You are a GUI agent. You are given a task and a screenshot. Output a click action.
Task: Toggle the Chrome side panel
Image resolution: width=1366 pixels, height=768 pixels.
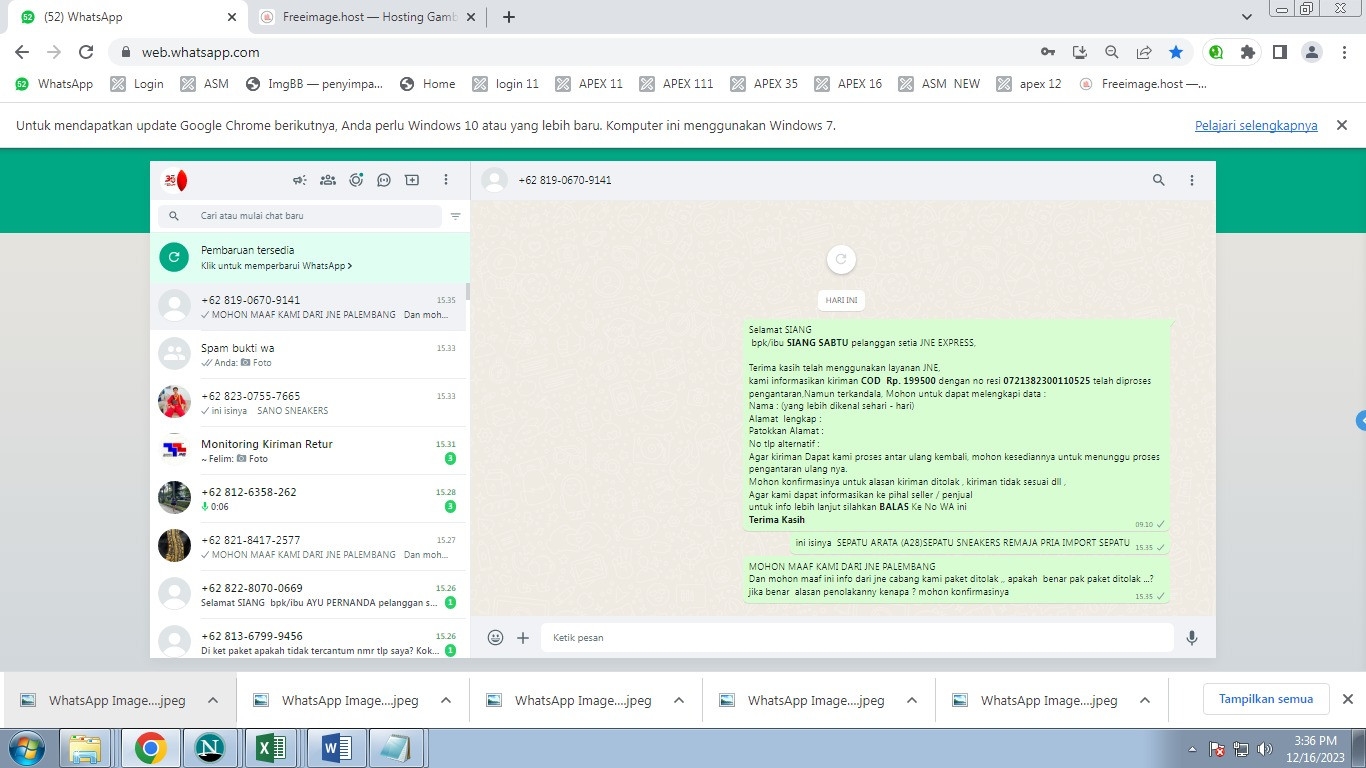coord(1279,52)
